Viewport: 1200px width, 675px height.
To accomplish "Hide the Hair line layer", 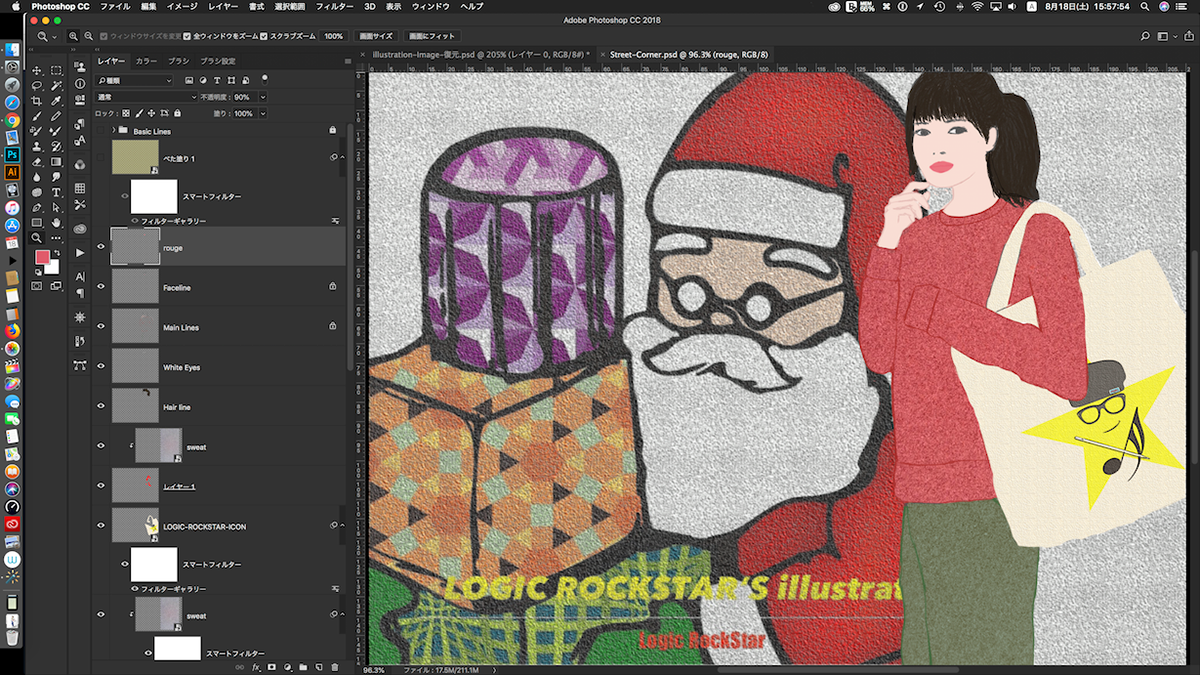I will click(x=100, y=406).
